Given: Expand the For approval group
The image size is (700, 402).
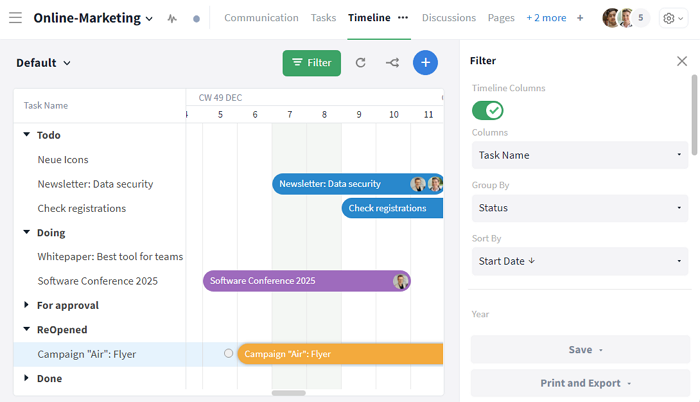Looking at the screenshot, I should point(27,305).
